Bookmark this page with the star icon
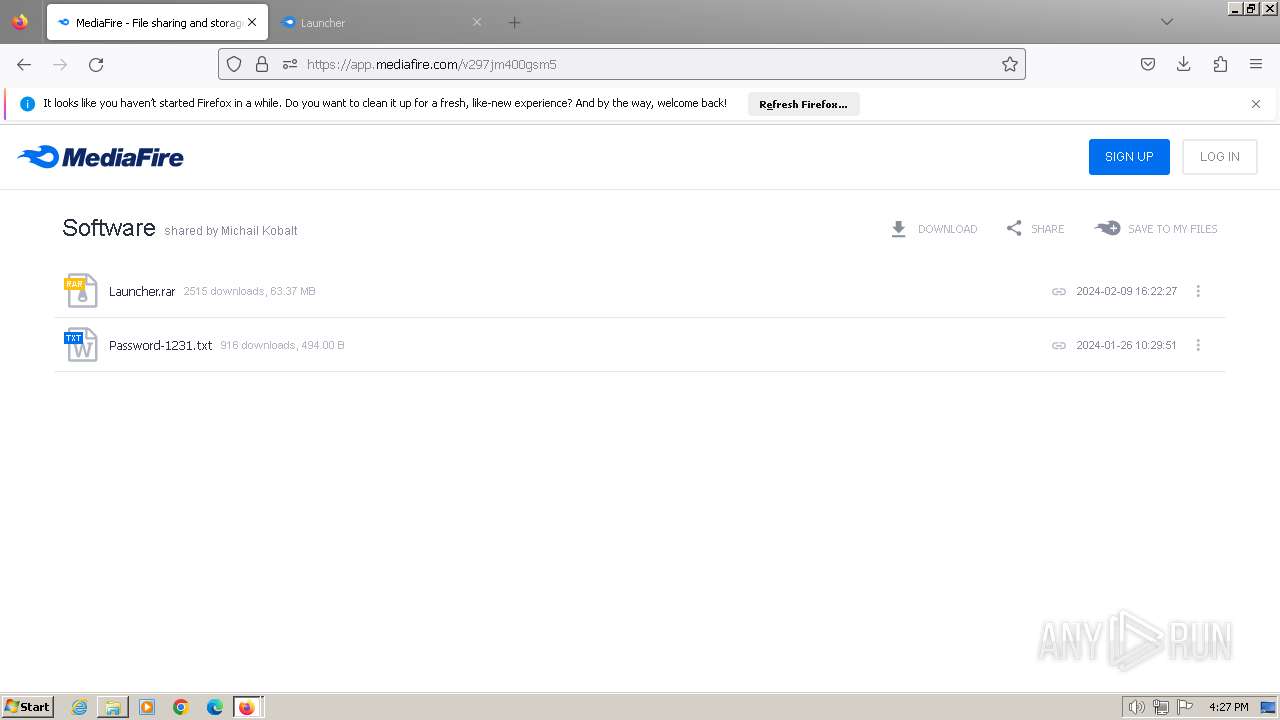The image size is (1280, 720). [x=1010, y=64]
